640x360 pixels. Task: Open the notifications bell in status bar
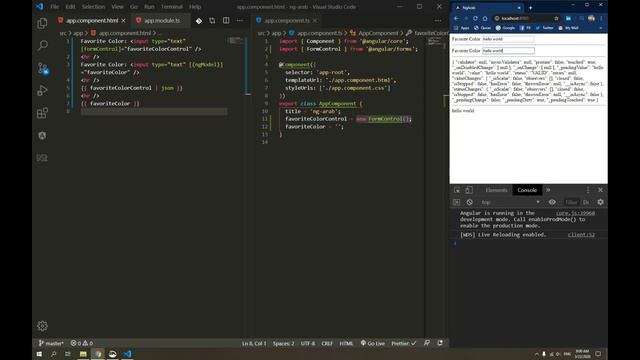pos(440,343)
